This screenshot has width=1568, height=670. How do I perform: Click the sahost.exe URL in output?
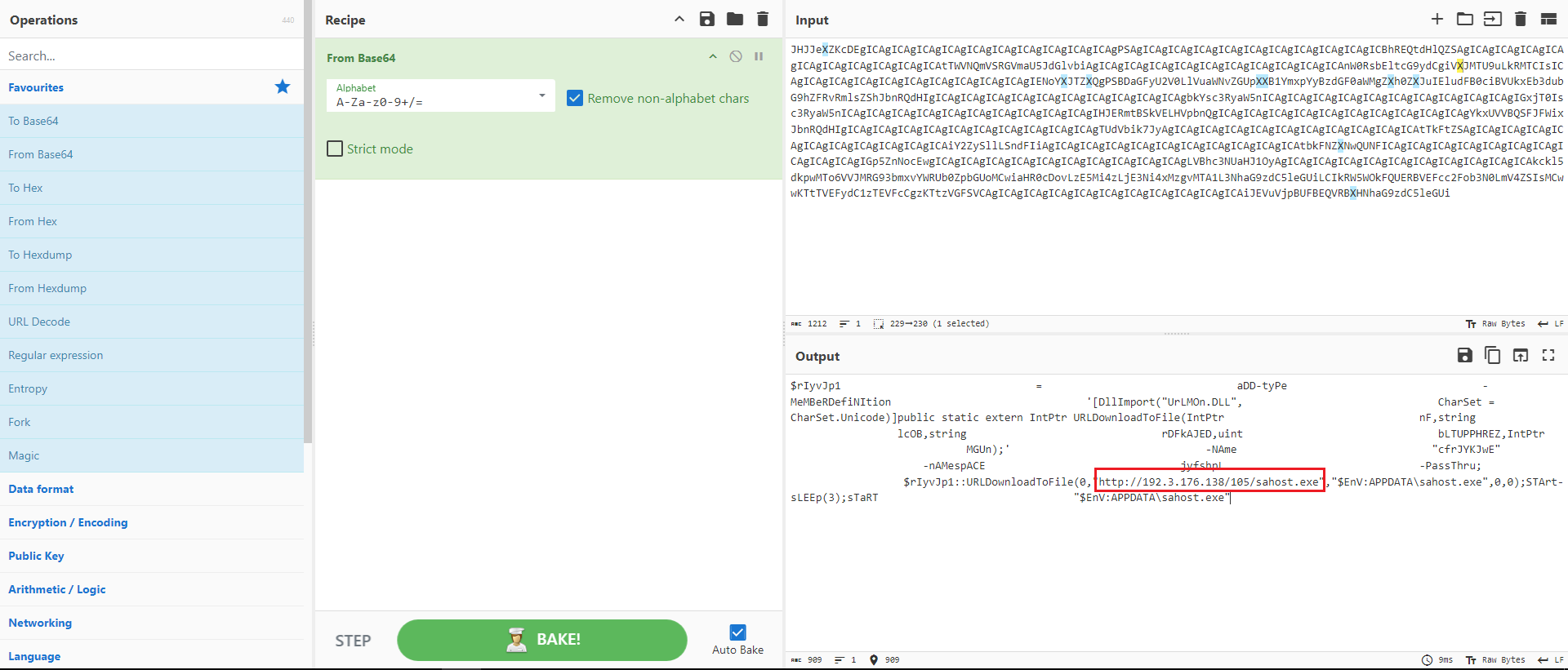coord(1209,481)
